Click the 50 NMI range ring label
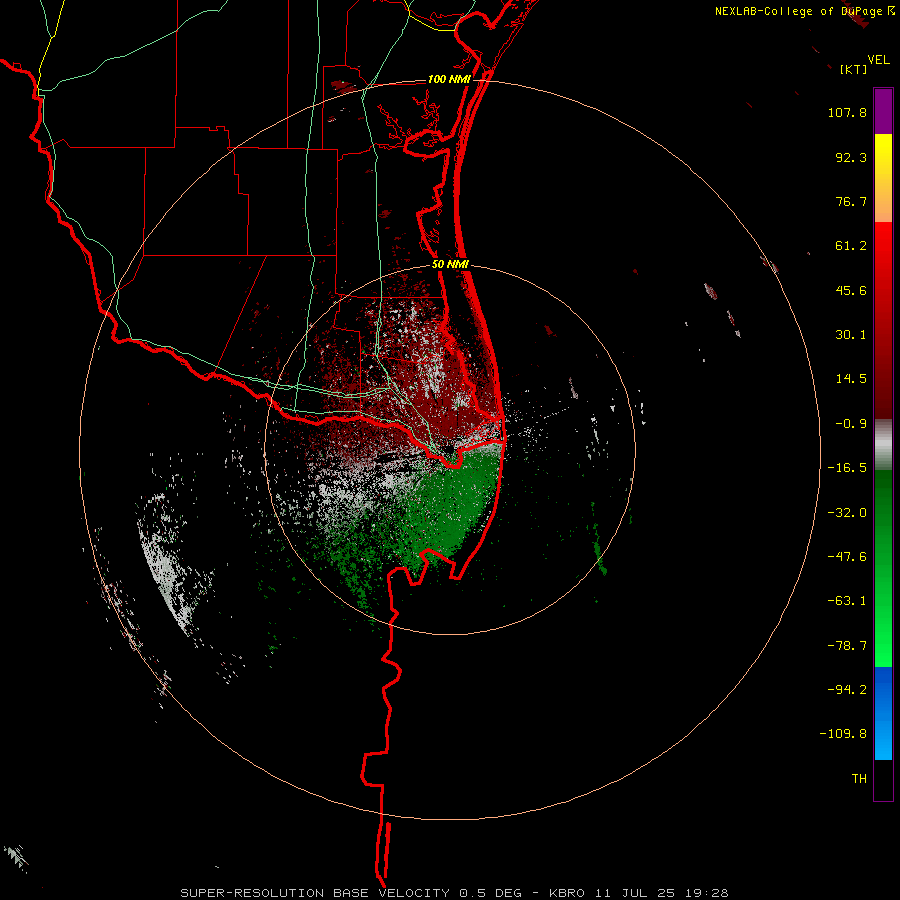The width and height of the screenshot is (900, 900). (450, 265)
